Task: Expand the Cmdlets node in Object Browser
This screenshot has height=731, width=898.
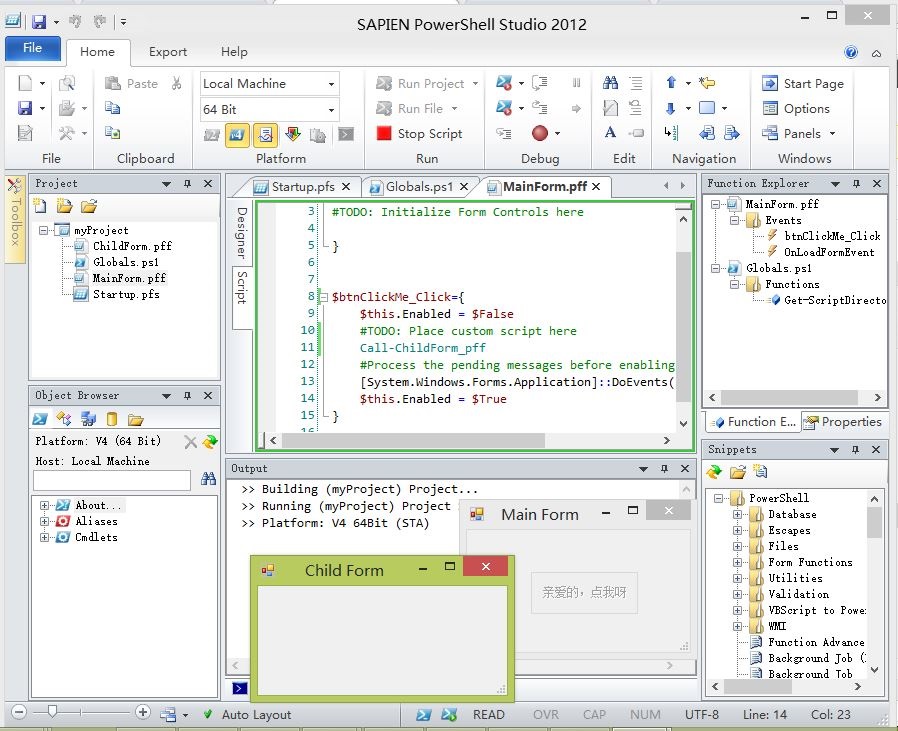Action: (44, 537)
